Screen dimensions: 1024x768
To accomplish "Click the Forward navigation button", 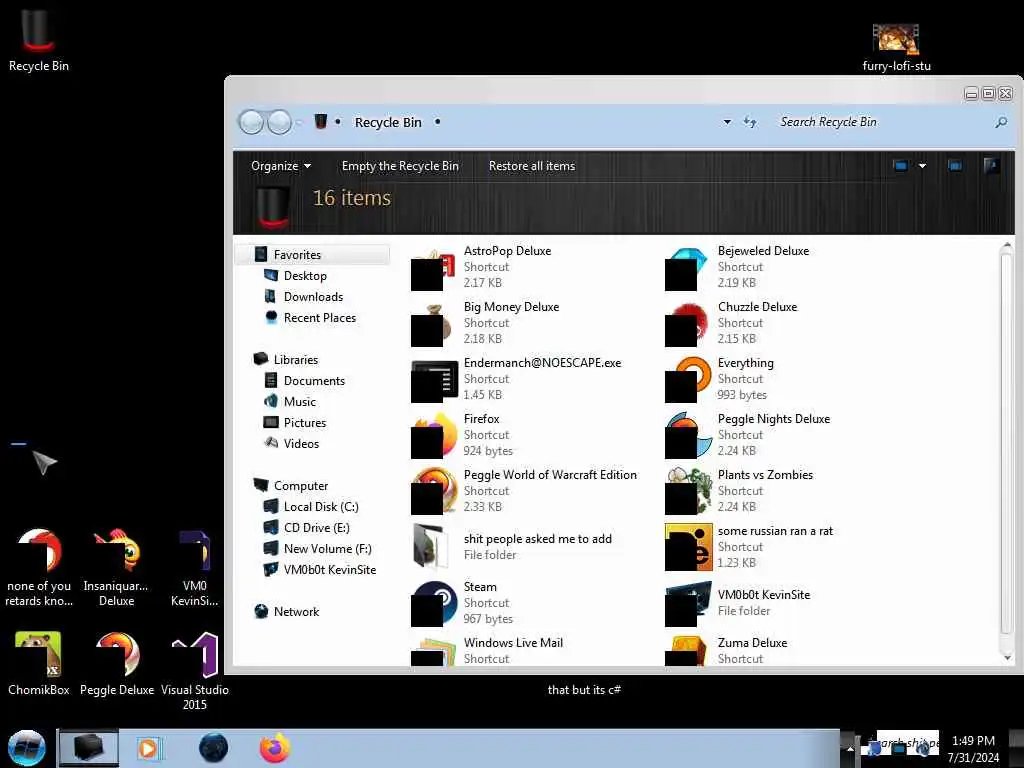I will click(280, 122).
